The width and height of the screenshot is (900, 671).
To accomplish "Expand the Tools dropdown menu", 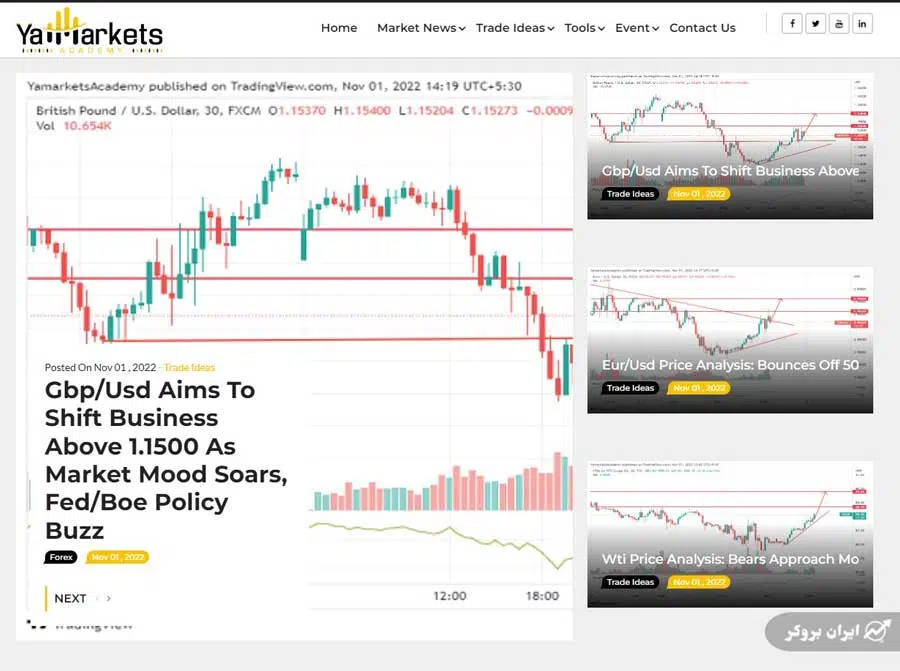I will click(x=584, y=28).
